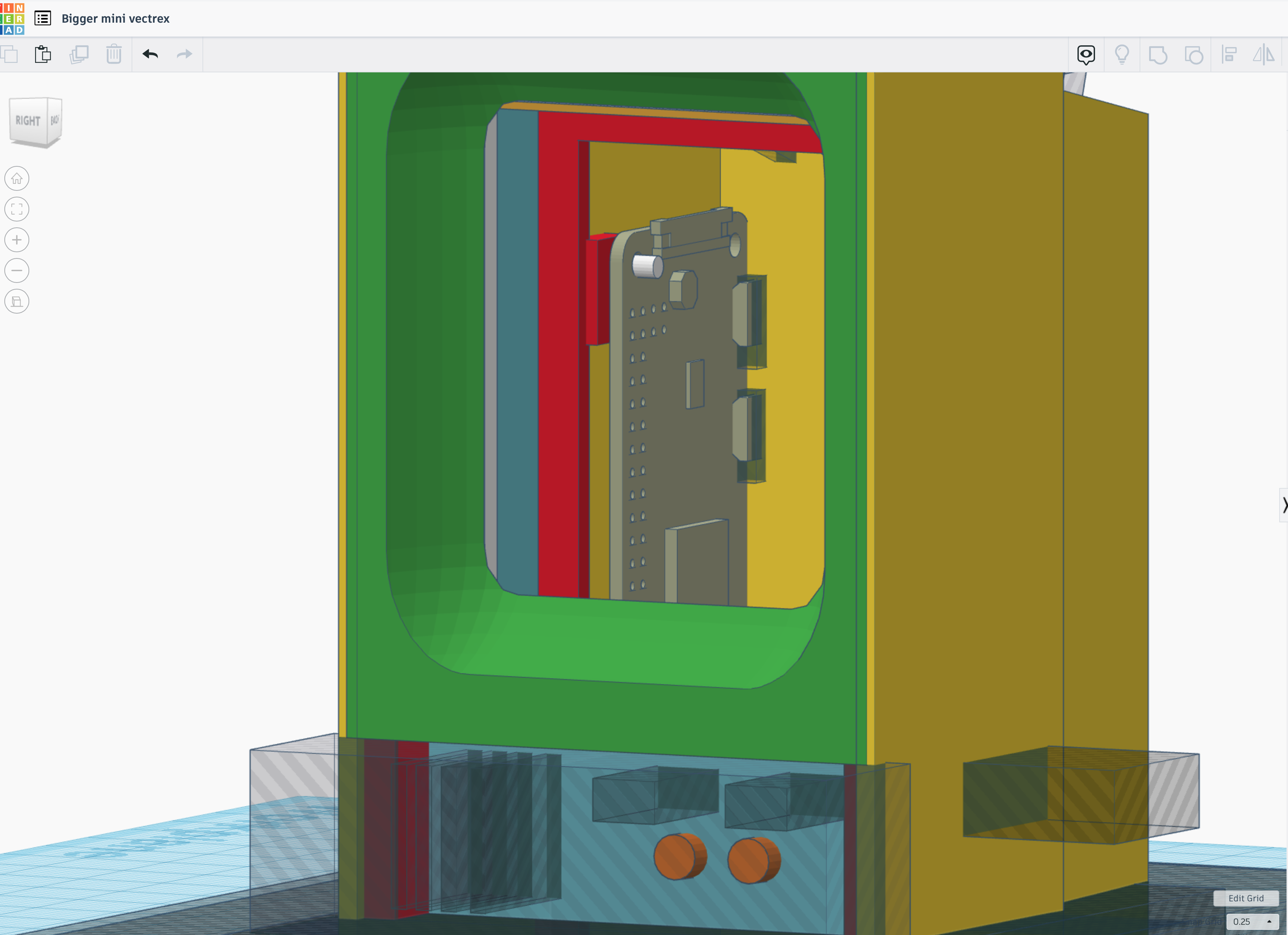Open the designs list menu icon
This screenshot has height=935, width=1288.
tap(43, 18)
